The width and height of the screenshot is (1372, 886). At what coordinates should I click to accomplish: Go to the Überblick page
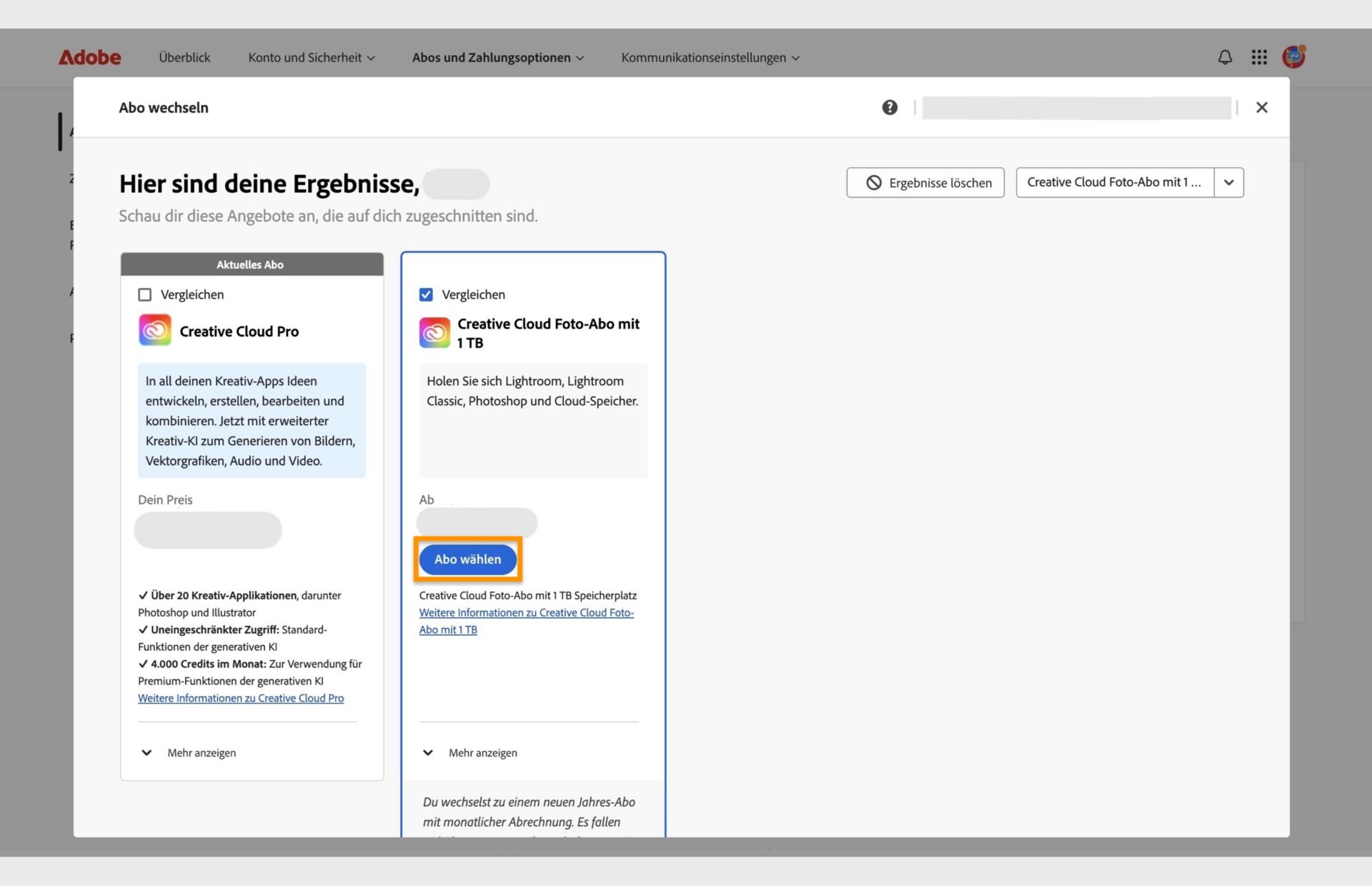184,57
